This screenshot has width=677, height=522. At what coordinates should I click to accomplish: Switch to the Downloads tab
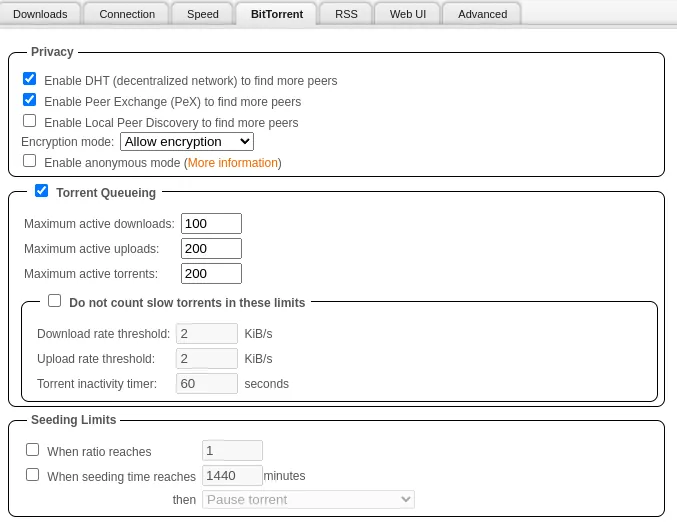40,14
